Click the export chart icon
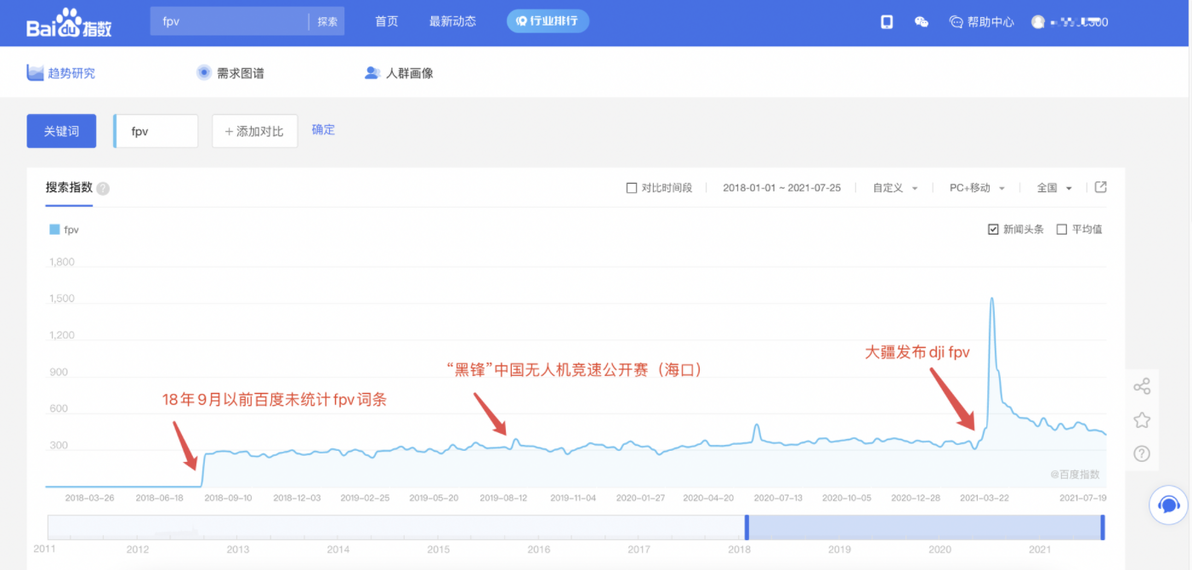 coord(1100,187)
